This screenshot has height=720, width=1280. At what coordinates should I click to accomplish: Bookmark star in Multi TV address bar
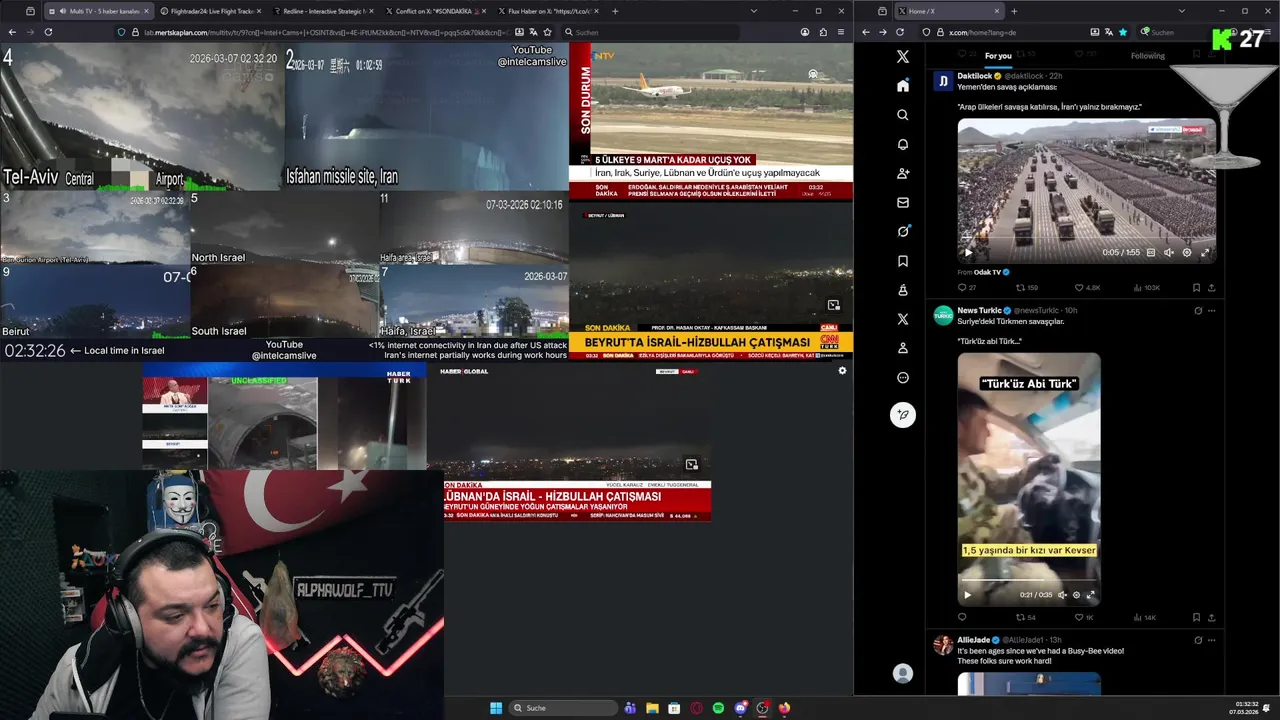tap(547, 32)
